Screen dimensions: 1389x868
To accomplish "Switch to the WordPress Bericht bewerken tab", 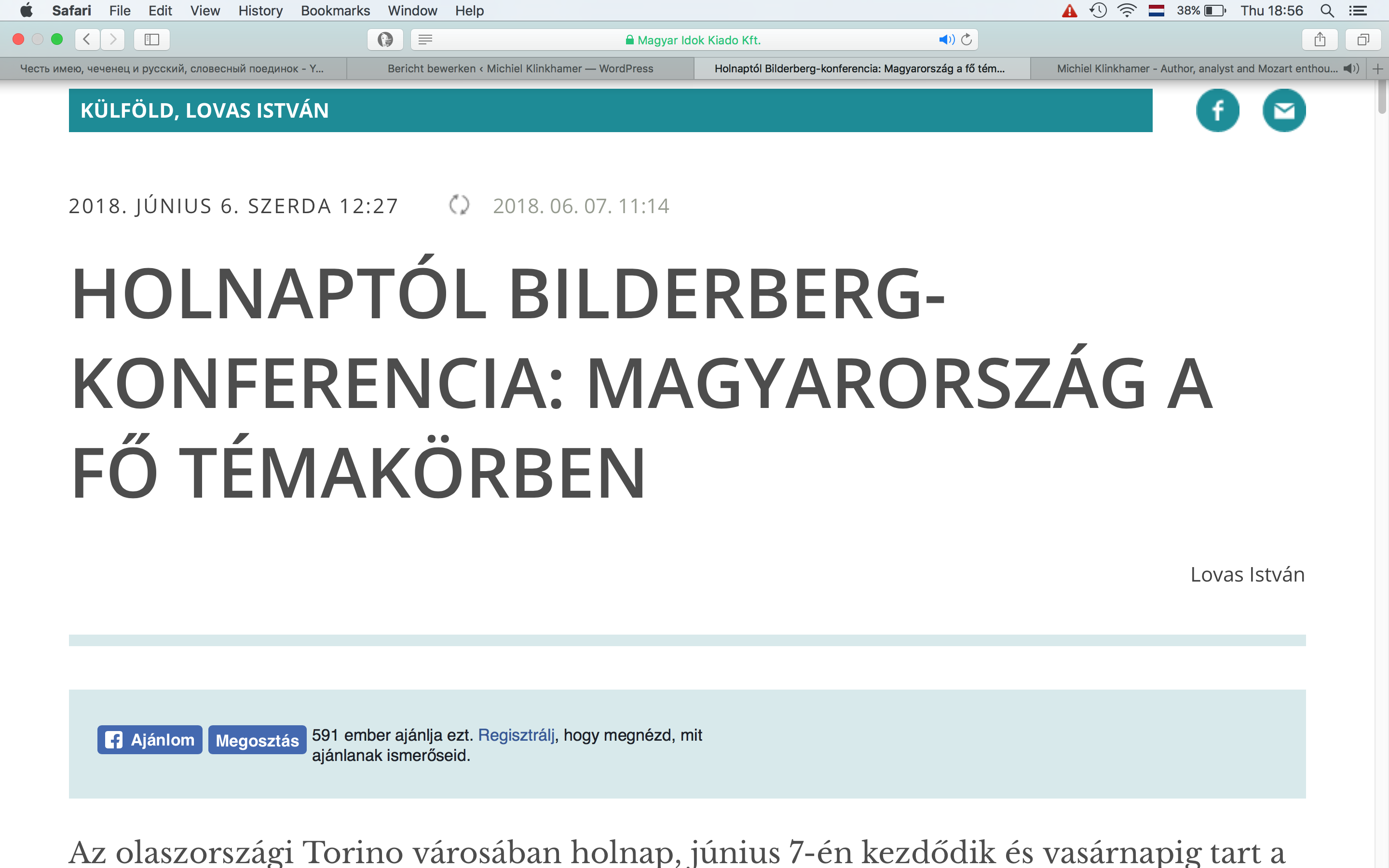I will [x=520, y=68].
